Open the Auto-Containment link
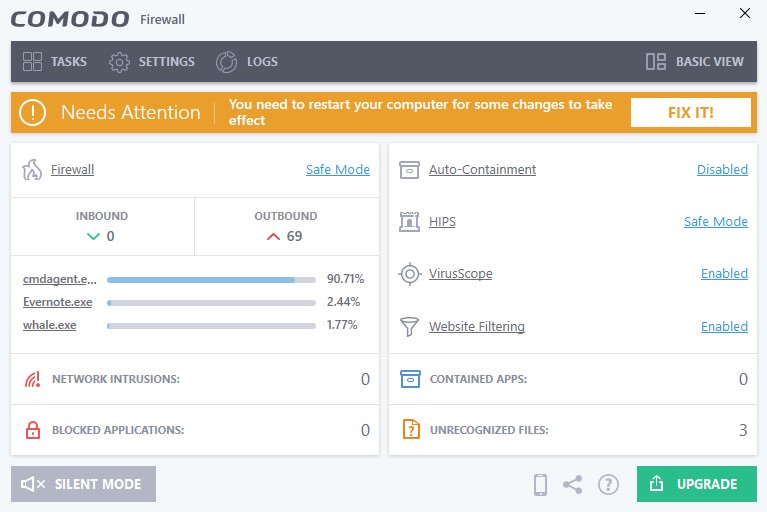 [x=482, y=170]
